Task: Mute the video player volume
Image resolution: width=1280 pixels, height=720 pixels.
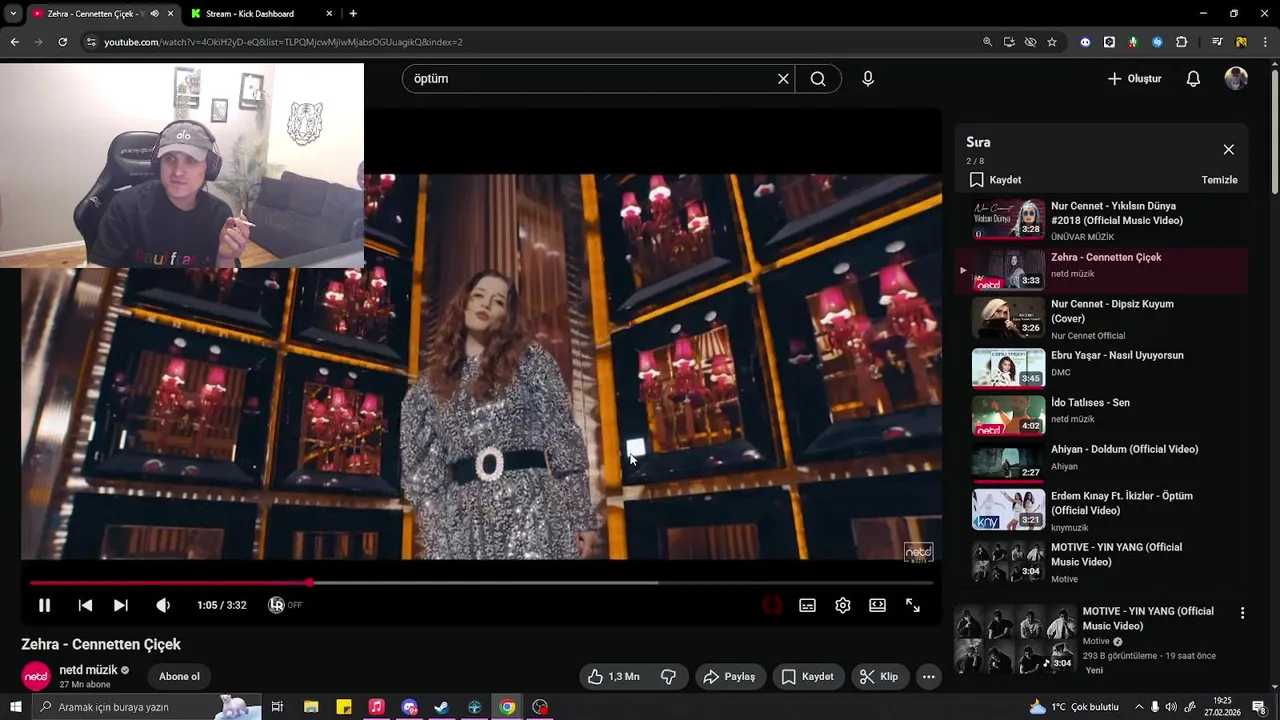Action: 163,605
